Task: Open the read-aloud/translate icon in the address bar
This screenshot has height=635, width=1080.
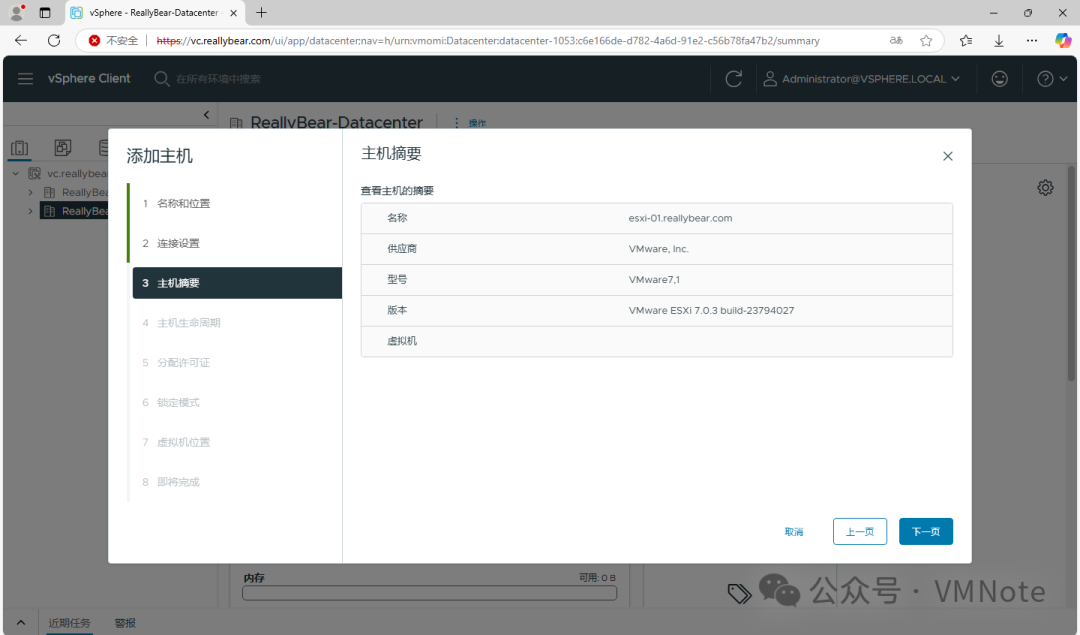Action: [895, 41]
